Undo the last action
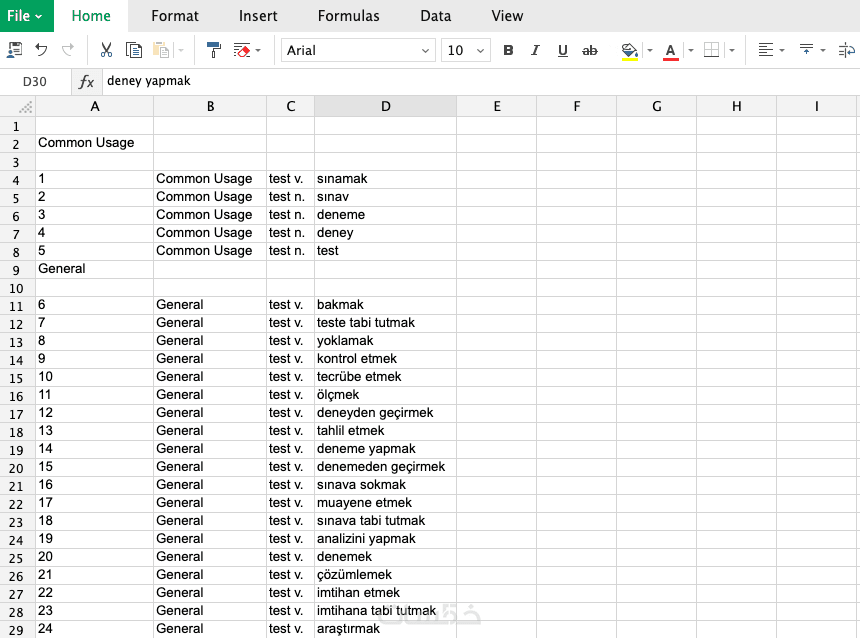The width and height of the screenshot is (860, 638). click(41, 50)
